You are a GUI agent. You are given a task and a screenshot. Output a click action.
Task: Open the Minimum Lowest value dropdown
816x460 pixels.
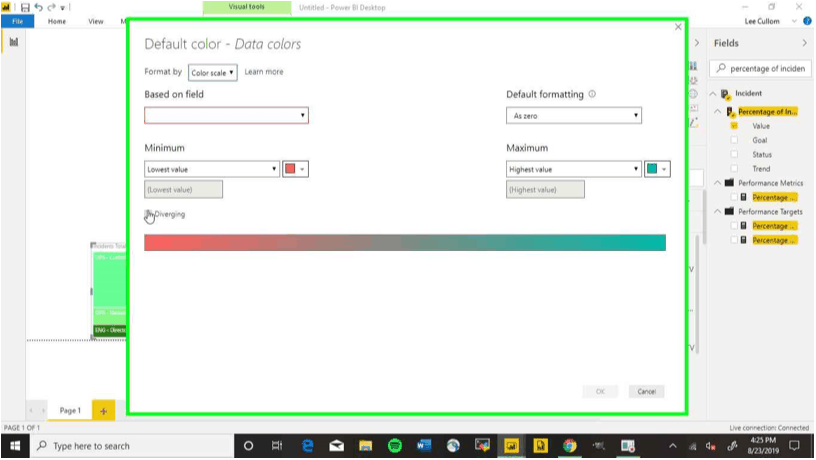point(212,169)
